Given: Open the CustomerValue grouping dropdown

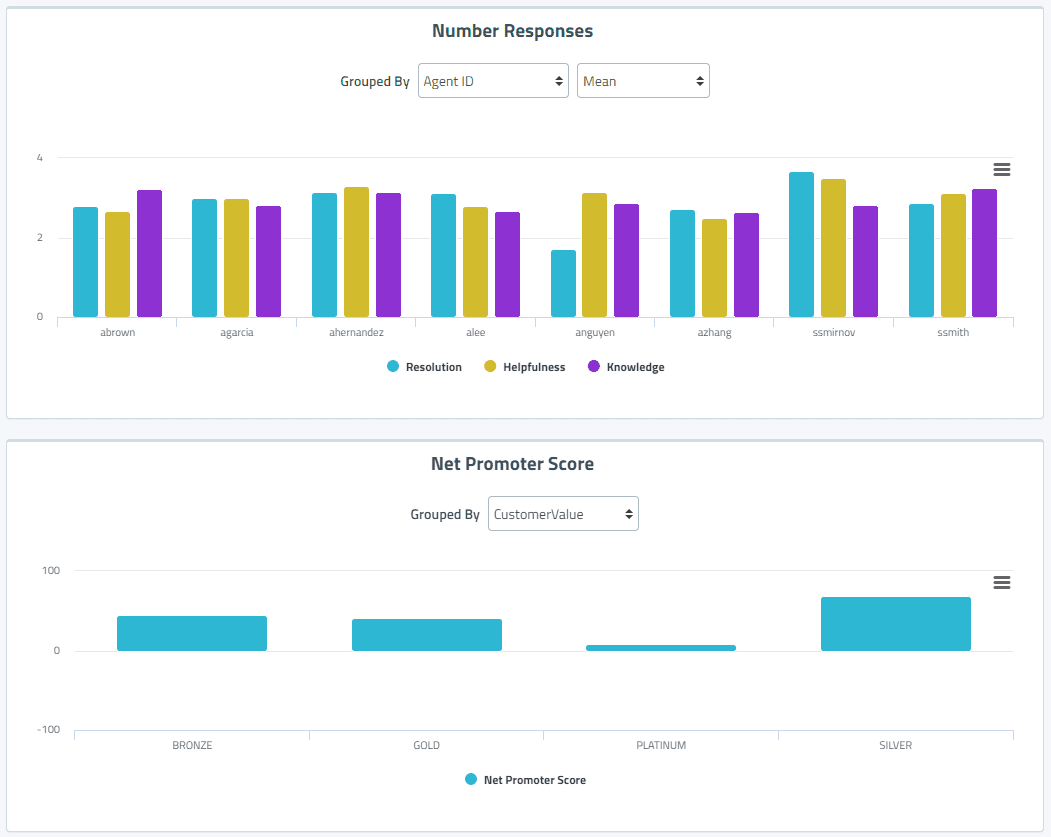Looking at the screenshot, I should point(563,513).
